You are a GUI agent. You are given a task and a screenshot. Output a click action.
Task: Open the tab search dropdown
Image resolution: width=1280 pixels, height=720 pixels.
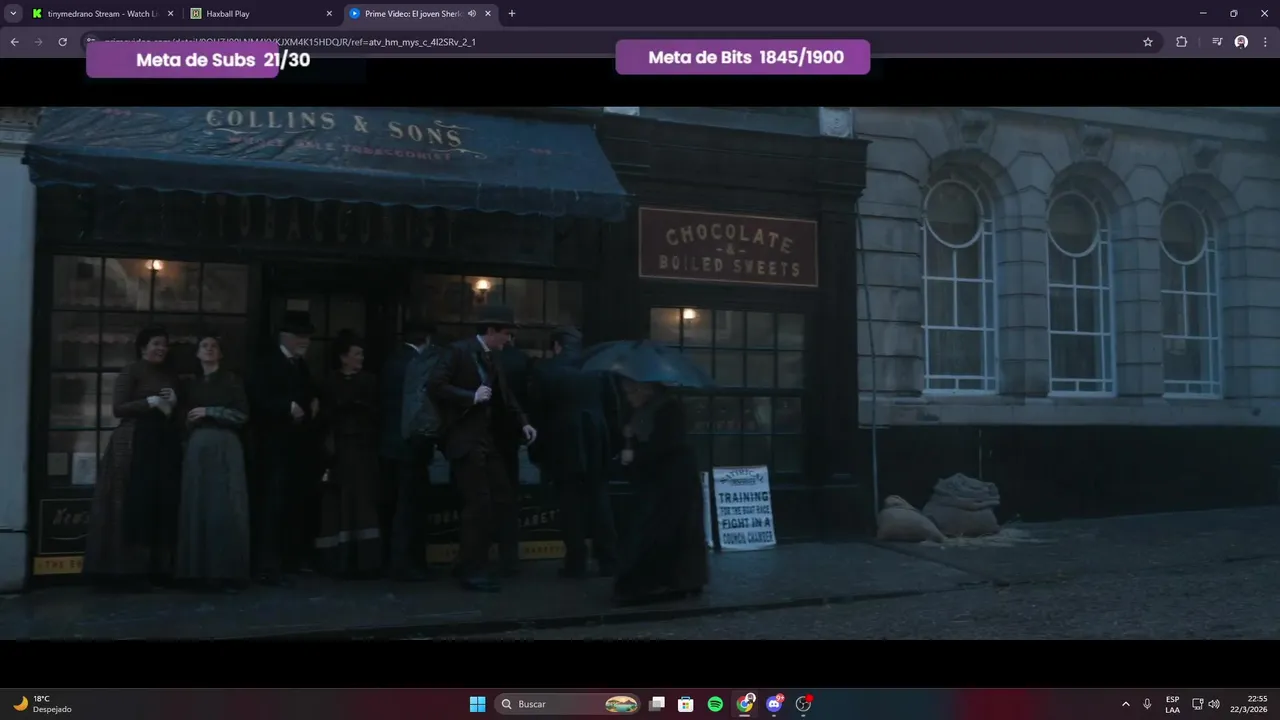point(13,14)
